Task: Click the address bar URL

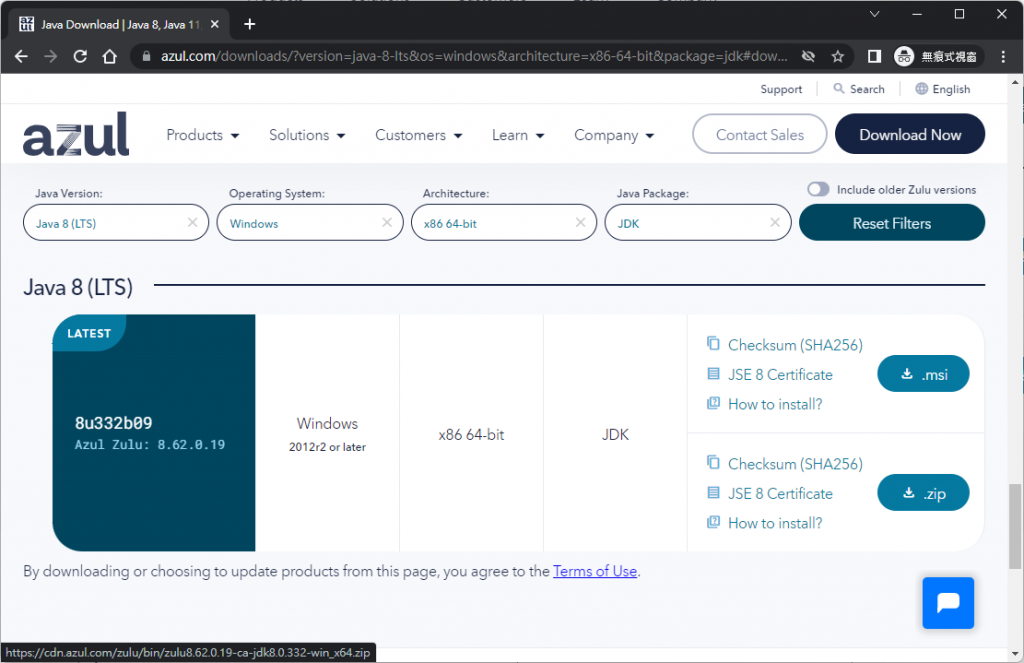Action: (x=474, y=57)
